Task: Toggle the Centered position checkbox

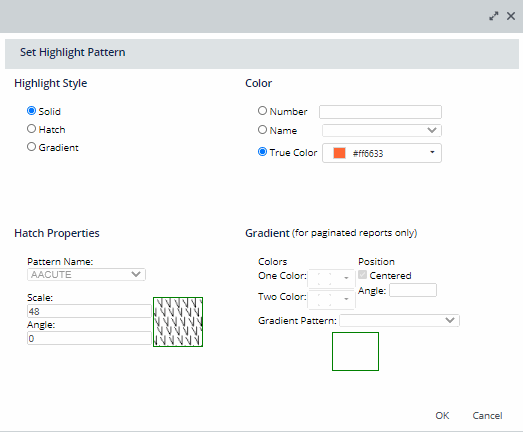Action: [363, 275]
